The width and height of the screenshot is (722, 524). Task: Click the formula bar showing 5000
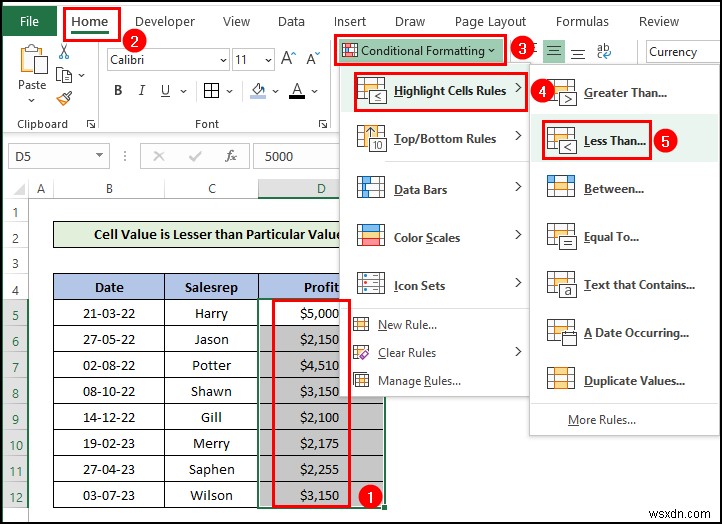(297, 156)
